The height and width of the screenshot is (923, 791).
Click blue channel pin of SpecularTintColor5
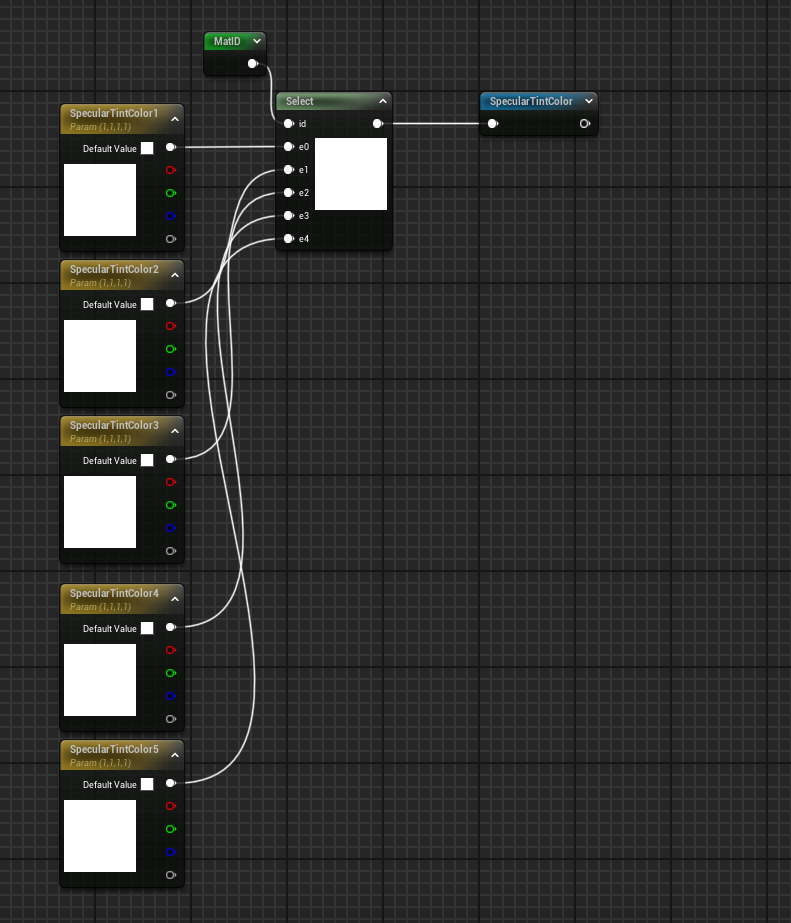point(170,852)
